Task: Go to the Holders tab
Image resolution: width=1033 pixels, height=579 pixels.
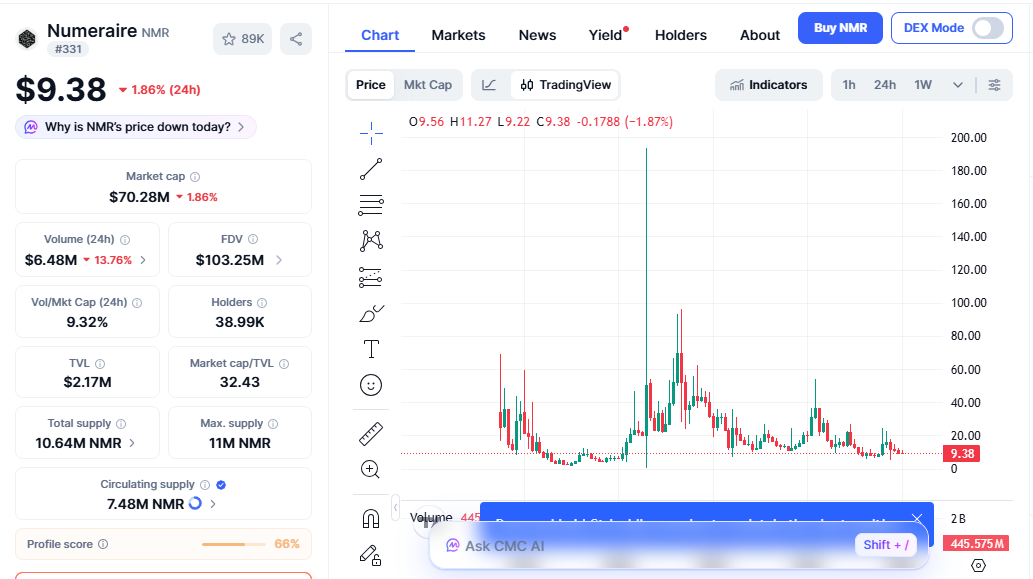Action: [x=680, y=35]
